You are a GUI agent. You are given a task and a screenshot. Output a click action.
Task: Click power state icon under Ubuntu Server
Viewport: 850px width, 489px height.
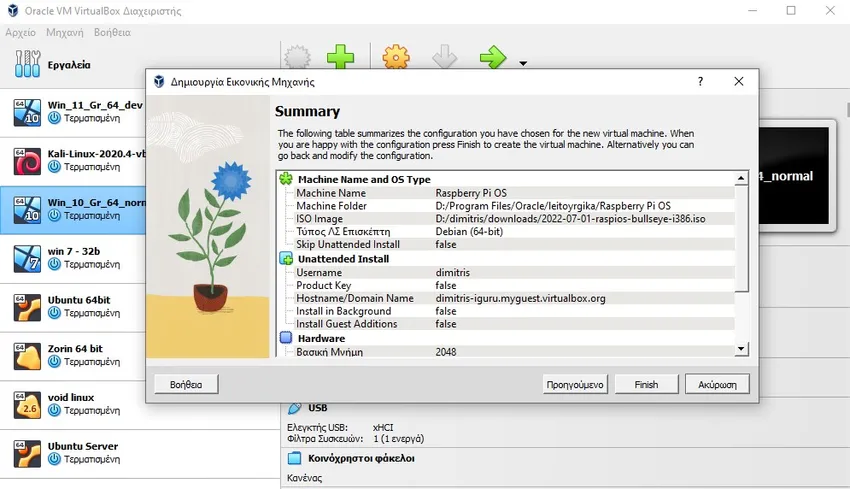point(54,459)
